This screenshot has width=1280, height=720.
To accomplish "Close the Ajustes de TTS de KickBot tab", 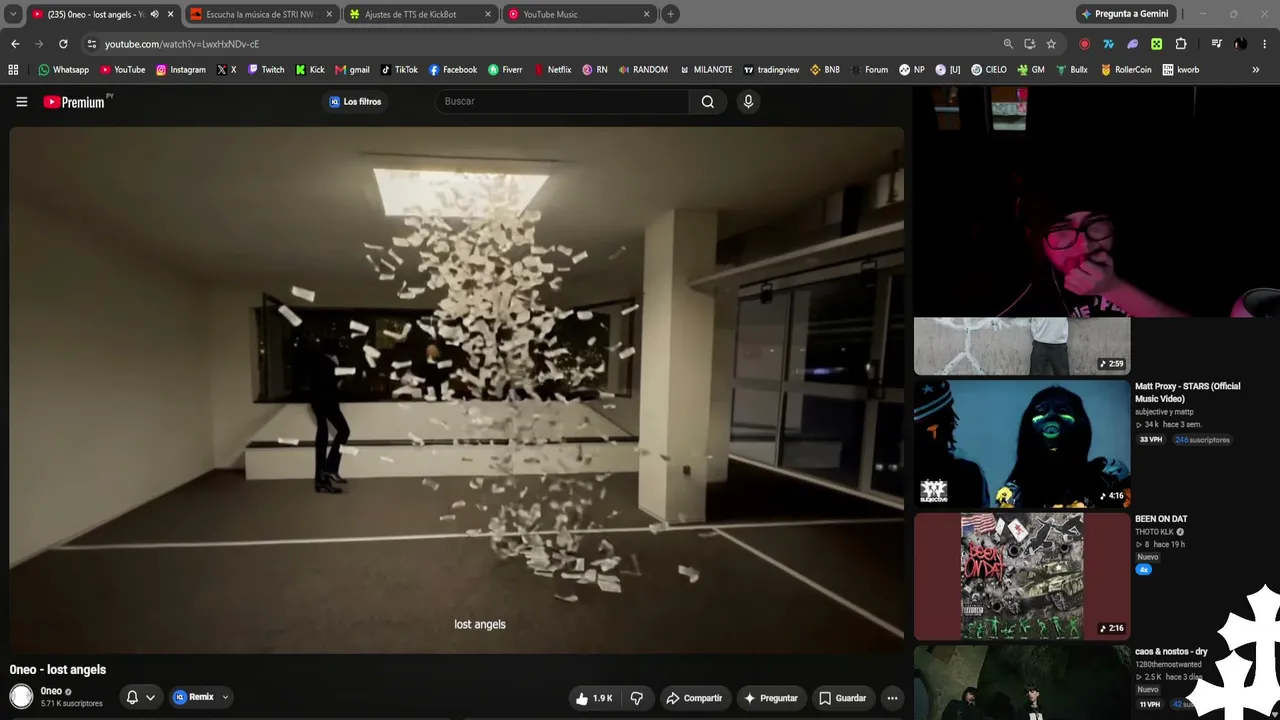I will pyautogui.click(x=488, y=14).
